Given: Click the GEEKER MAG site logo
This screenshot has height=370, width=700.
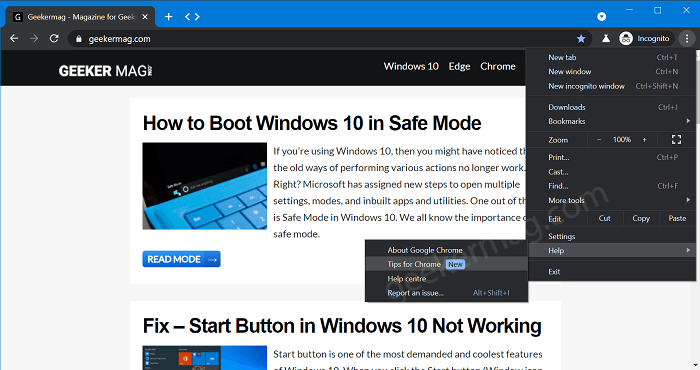Looking at the screenshot, I should click(x=105, y=71).
